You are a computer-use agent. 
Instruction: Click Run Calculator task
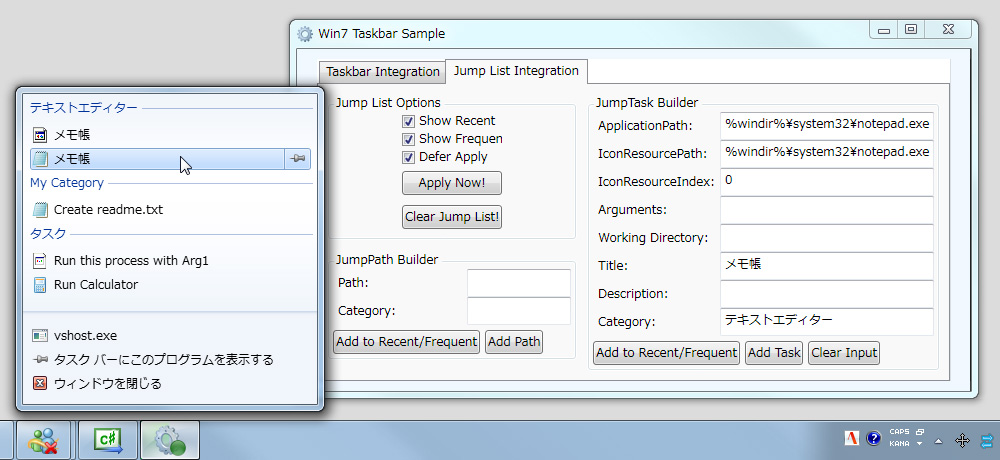pos(170,285)
